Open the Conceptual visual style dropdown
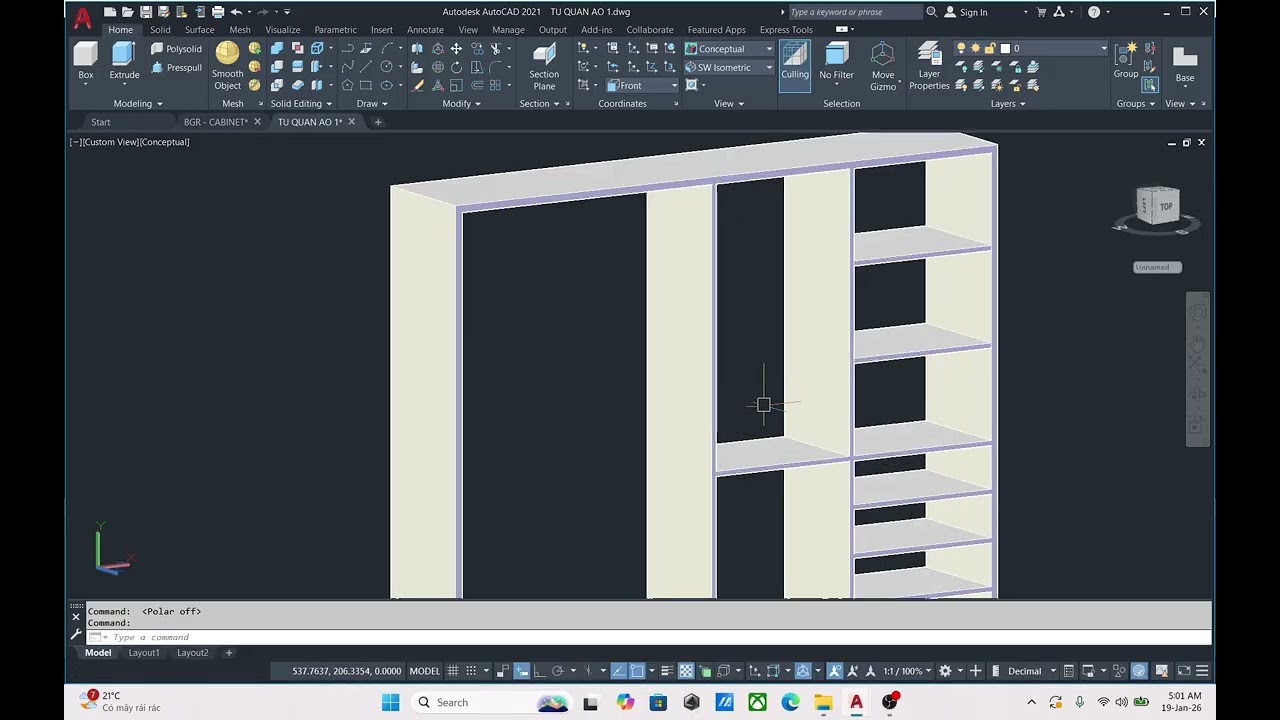1280x720 pixels. click(x=729, y=49)
